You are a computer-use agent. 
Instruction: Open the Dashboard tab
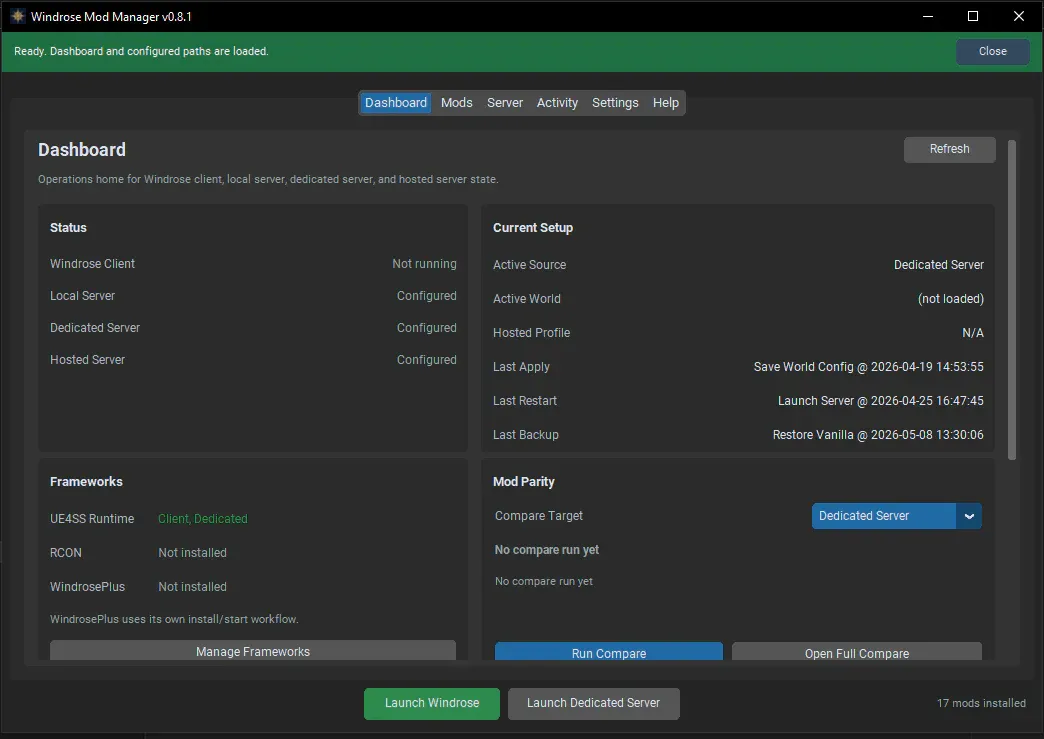tap(395, 103)
